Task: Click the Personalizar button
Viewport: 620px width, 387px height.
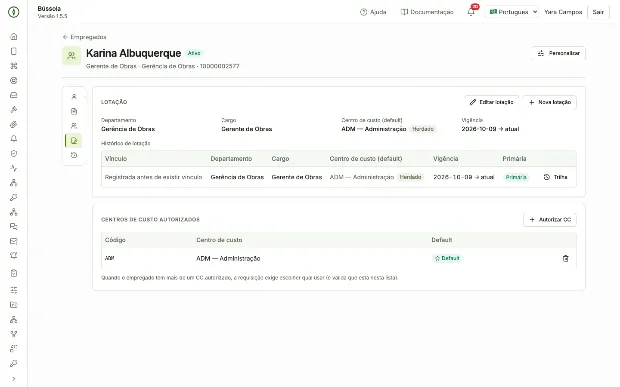Action: [x=559, y=53]
